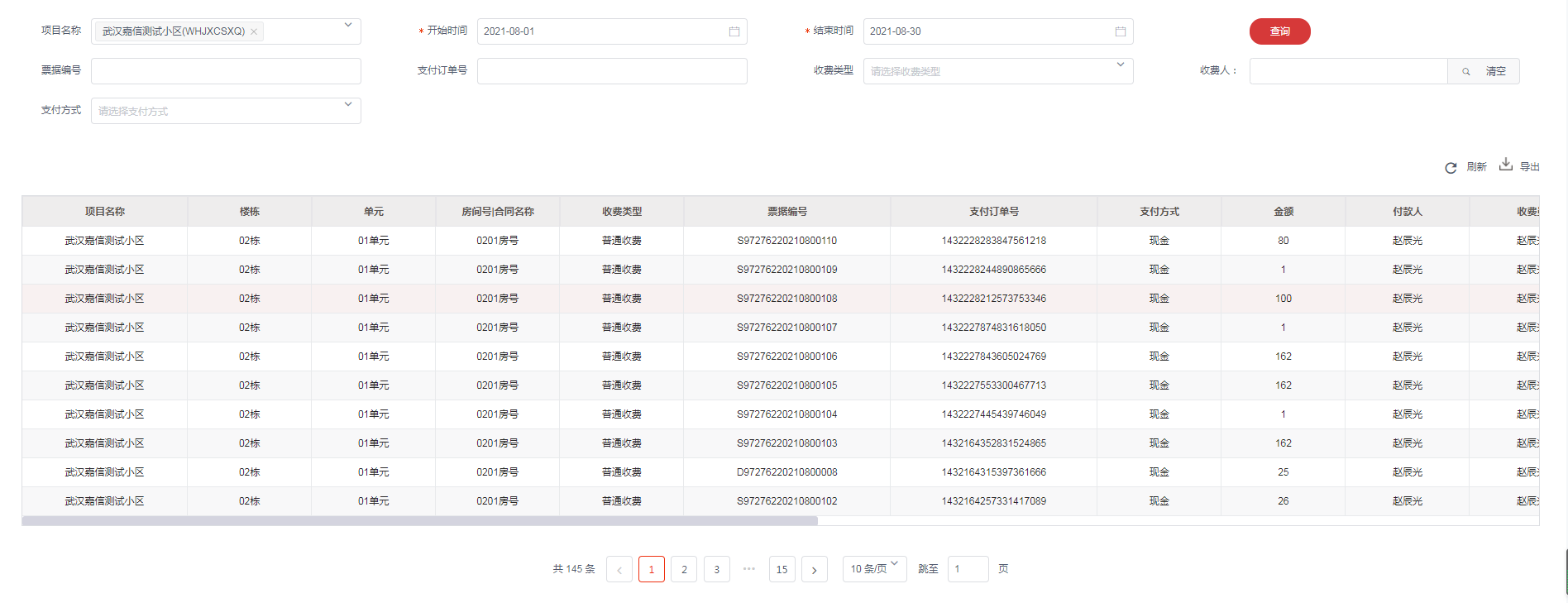
Task: Remove the 武汉嘉信测试小区 project tag
Action: click(254, 32)
